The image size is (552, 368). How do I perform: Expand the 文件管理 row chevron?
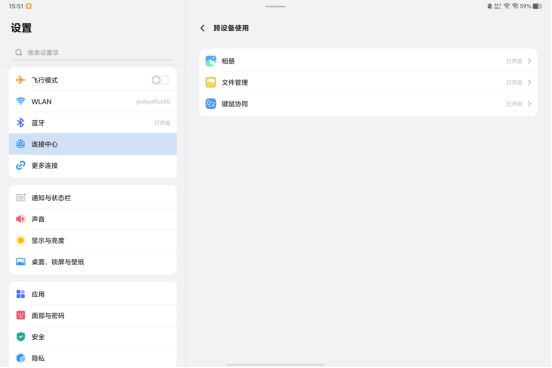[x=529, y=82]
